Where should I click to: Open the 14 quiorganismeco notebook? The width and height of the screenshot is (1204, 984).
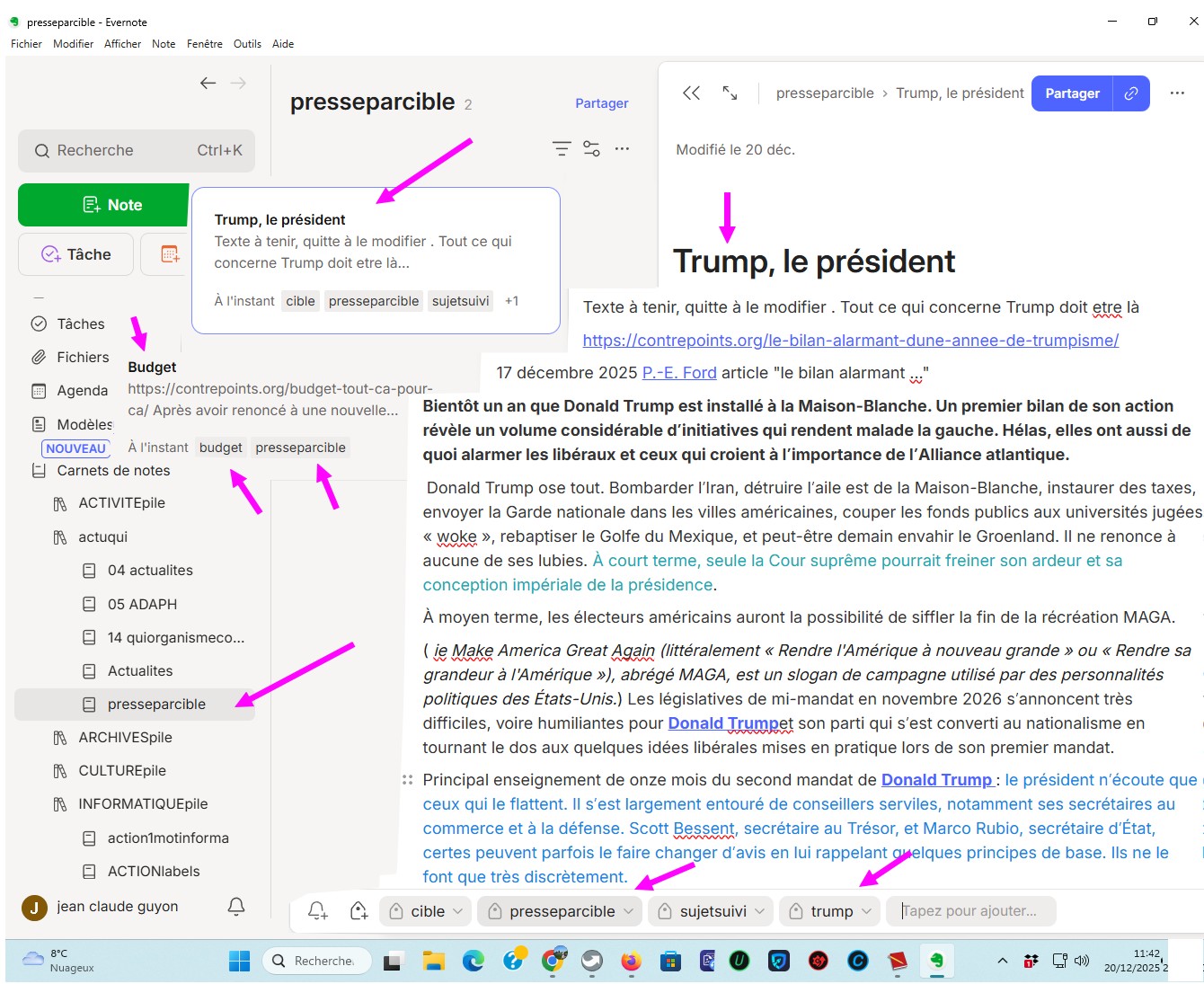176,638
